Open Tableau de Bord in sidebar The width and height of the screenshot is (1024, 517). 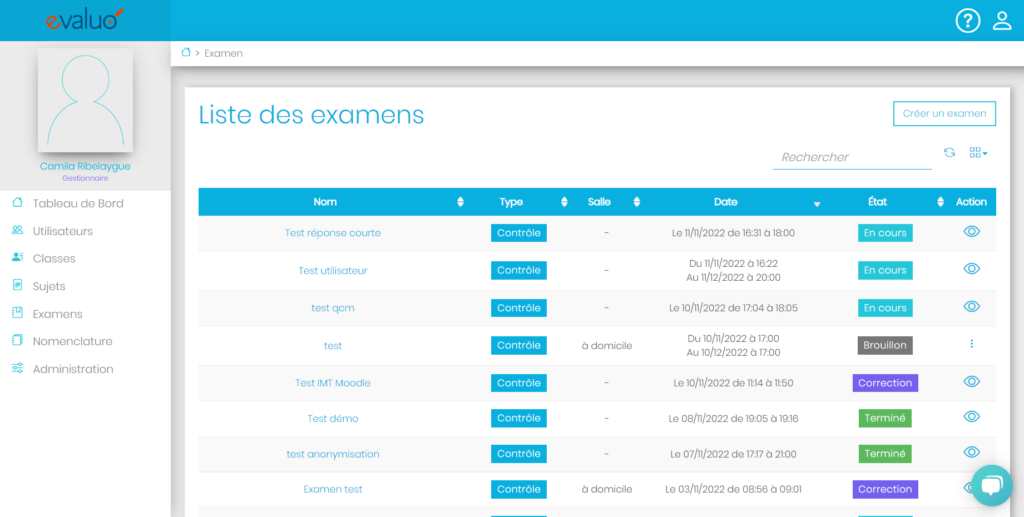pyautogui.click(x=78, y=203)
